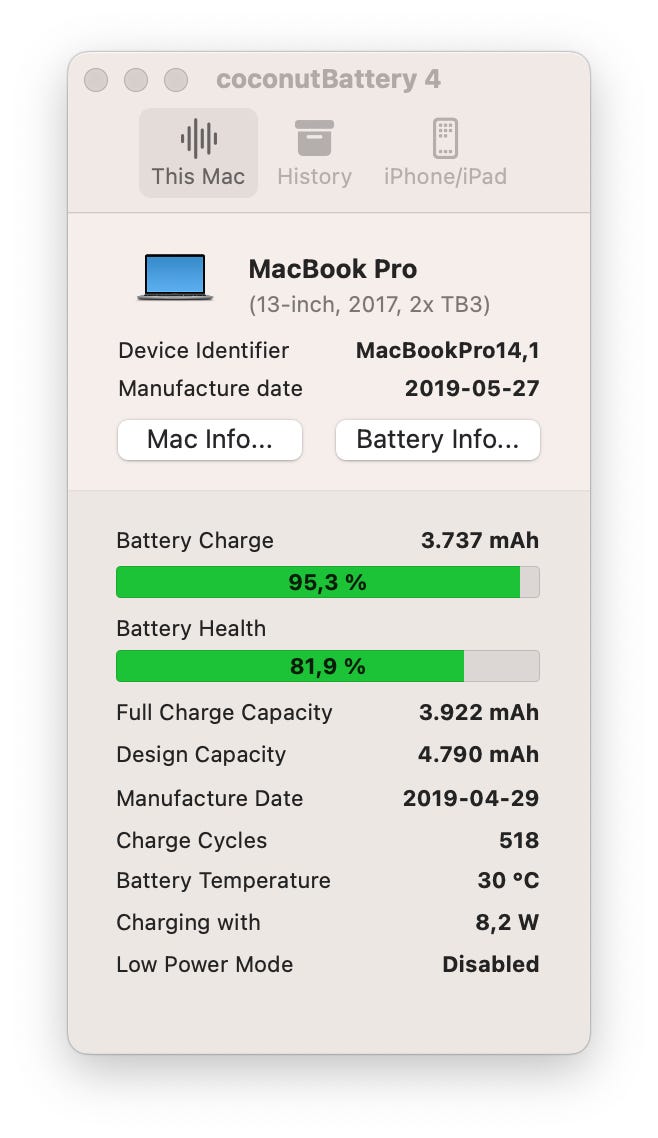The image size is (658, 1138).
Task: Click the Battery Charge 95,3 % bar
Action: pos(328,582)
